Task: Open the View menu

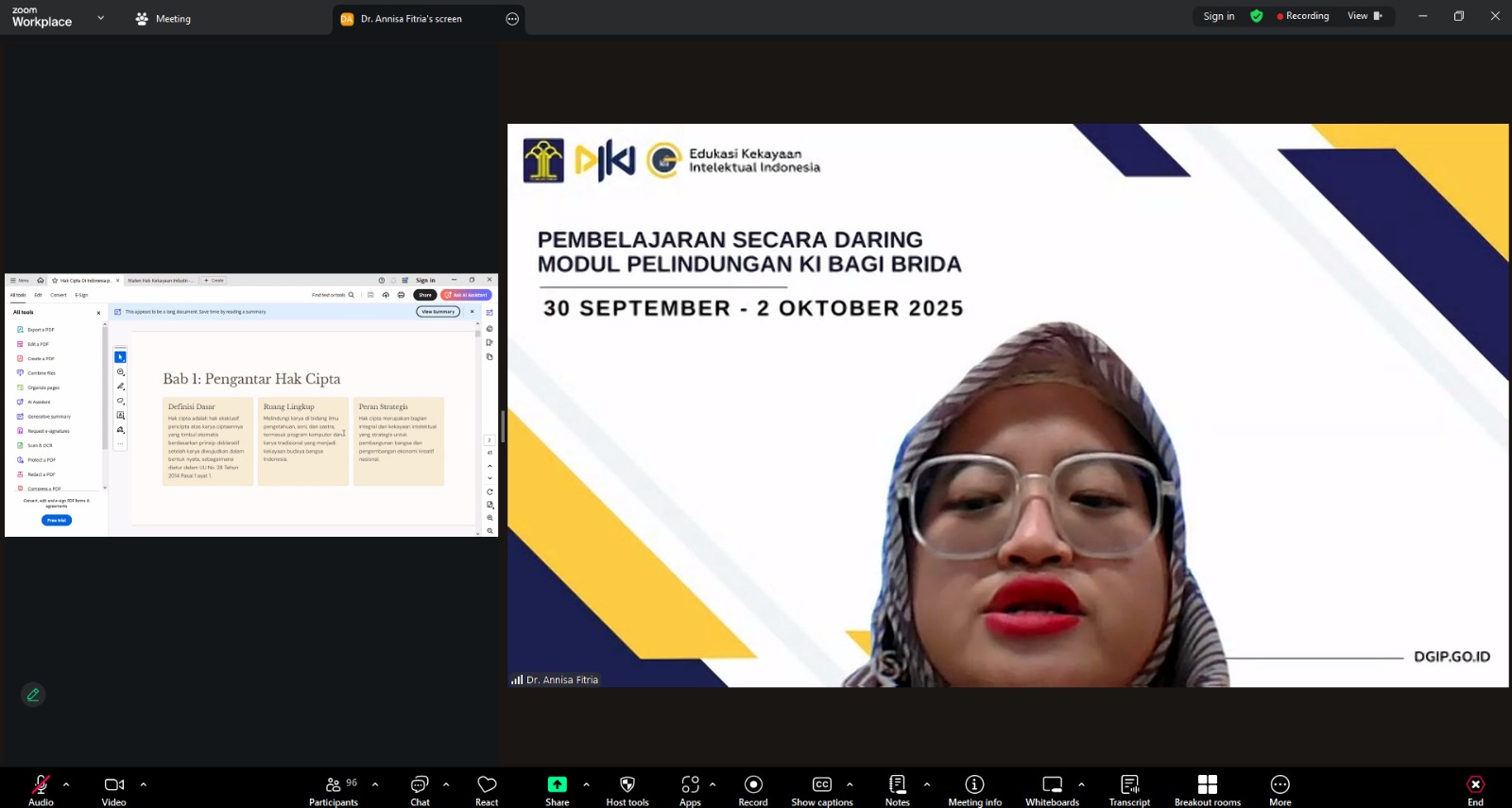Action: [x=1364, y=16]
